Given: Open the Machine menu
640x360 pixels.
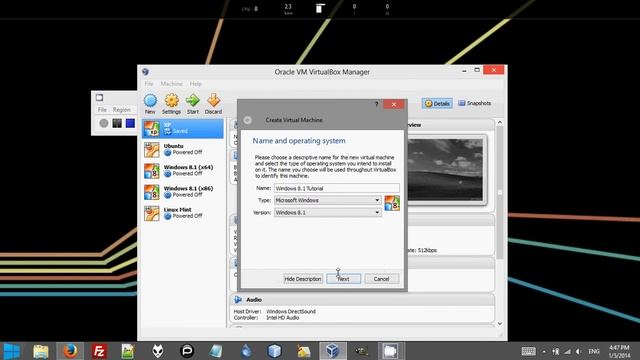Looking at the screenshot, I should (x=171, y=84).
